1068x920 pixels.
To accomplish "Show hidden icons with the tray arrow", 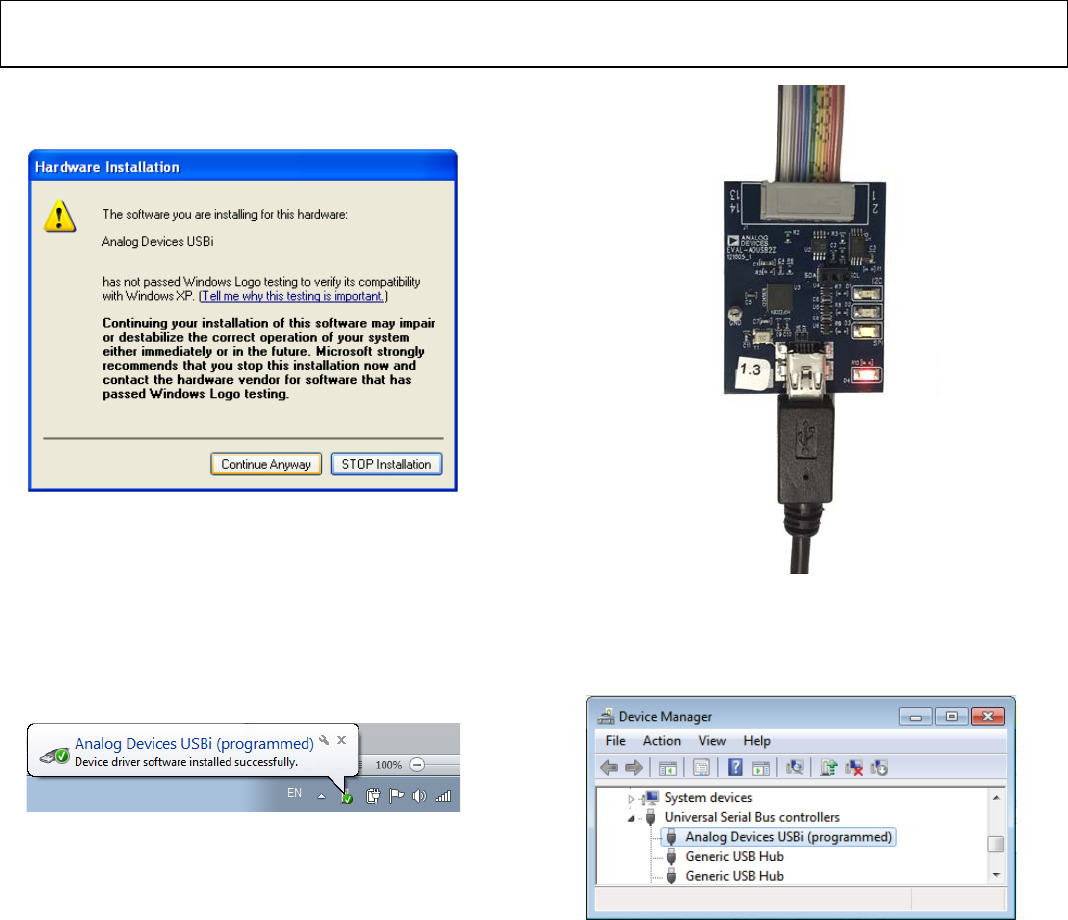I will (321, 796).
